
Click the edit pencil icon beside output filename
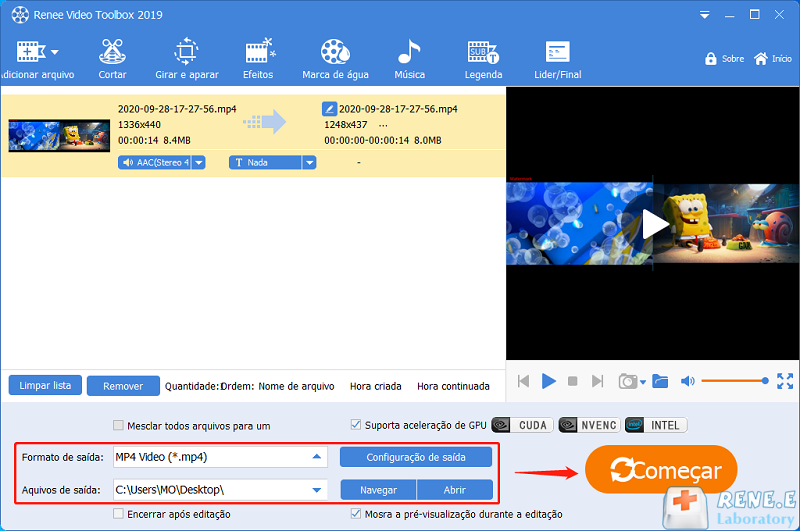329,109
